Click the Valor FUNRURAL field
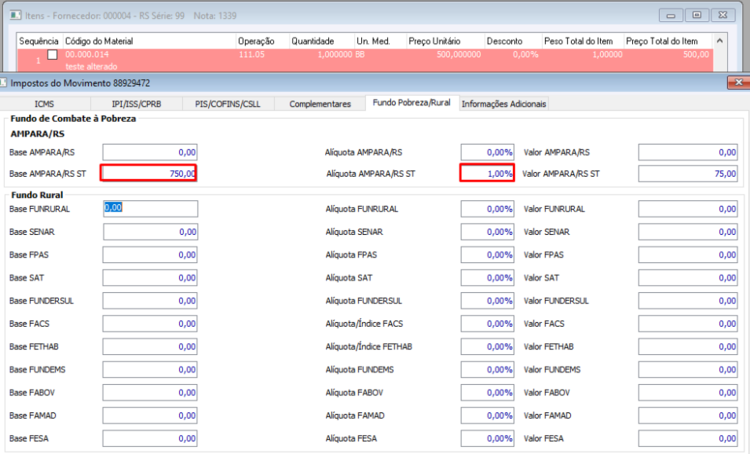The width and height of the screenshot is (750, 454). pyautogui.click(x=688, y=209)
